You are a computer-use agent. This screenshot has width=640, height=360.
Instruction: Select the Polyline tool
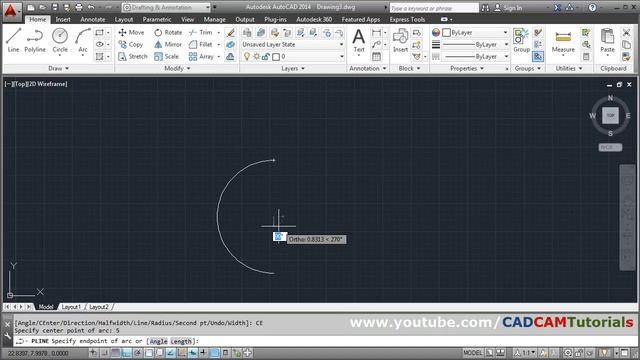point(35,40)
